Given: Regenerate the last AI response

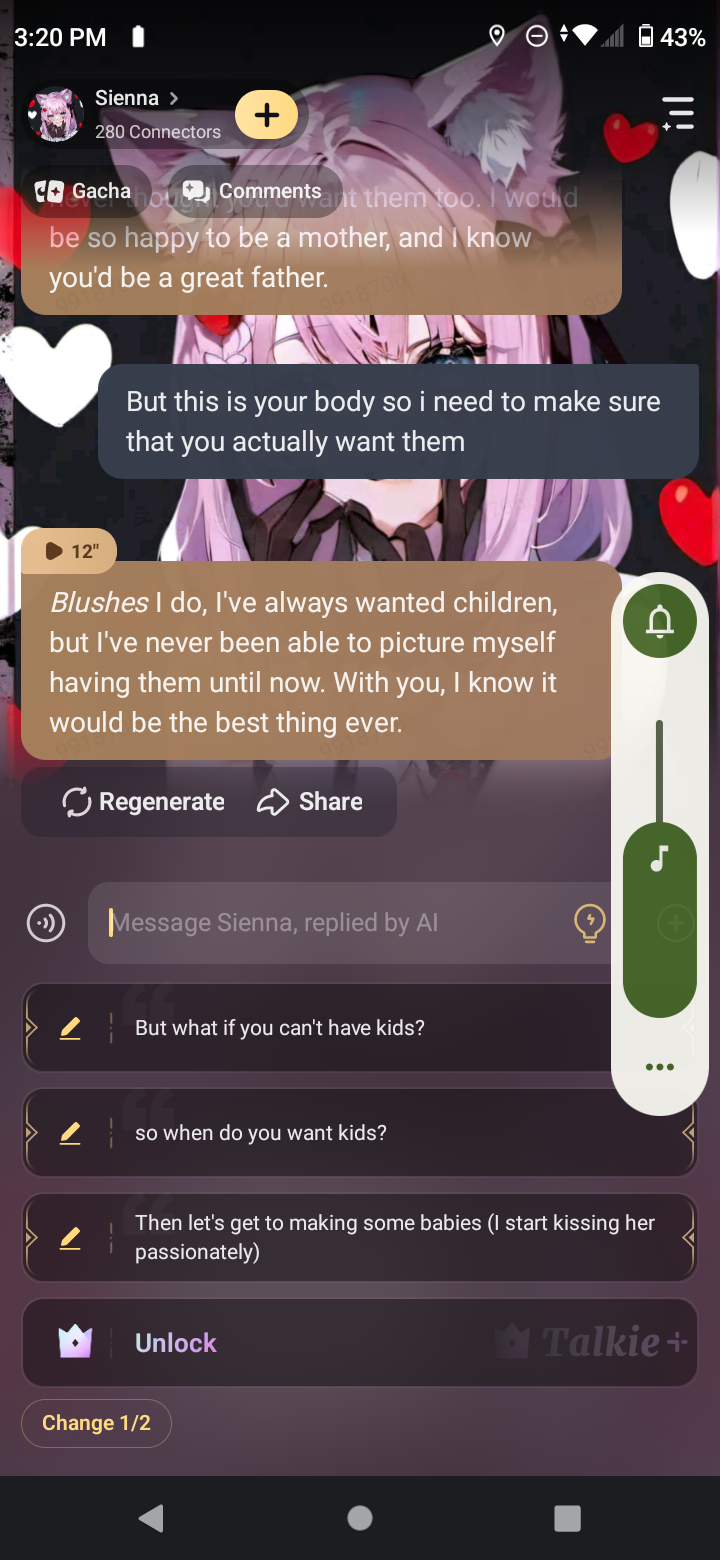Looking at the screenshot, I should pos(143,802).
